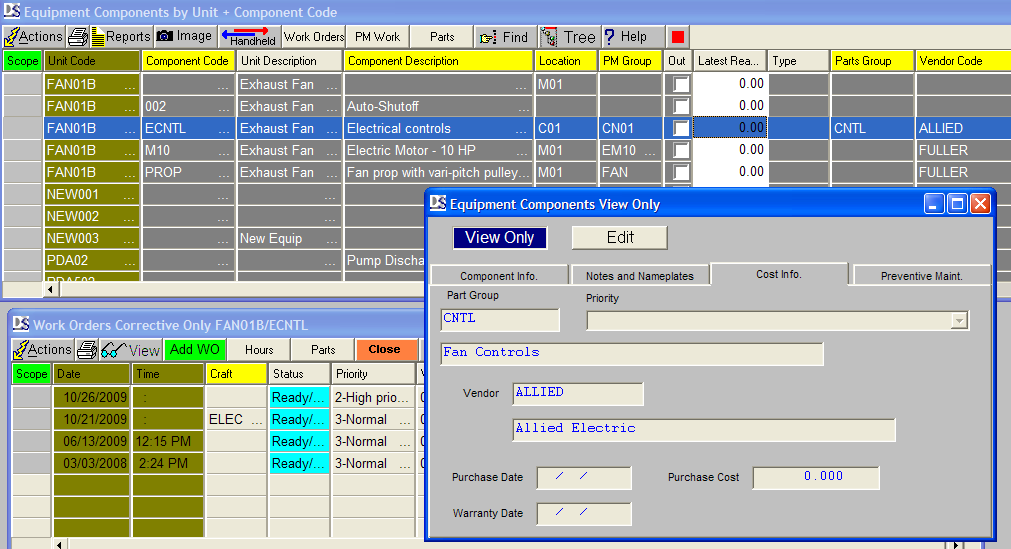Switch to Tree view
The width and height of the screenshot is (1011, 549).
pyautogui.click(x=568, y=37)
